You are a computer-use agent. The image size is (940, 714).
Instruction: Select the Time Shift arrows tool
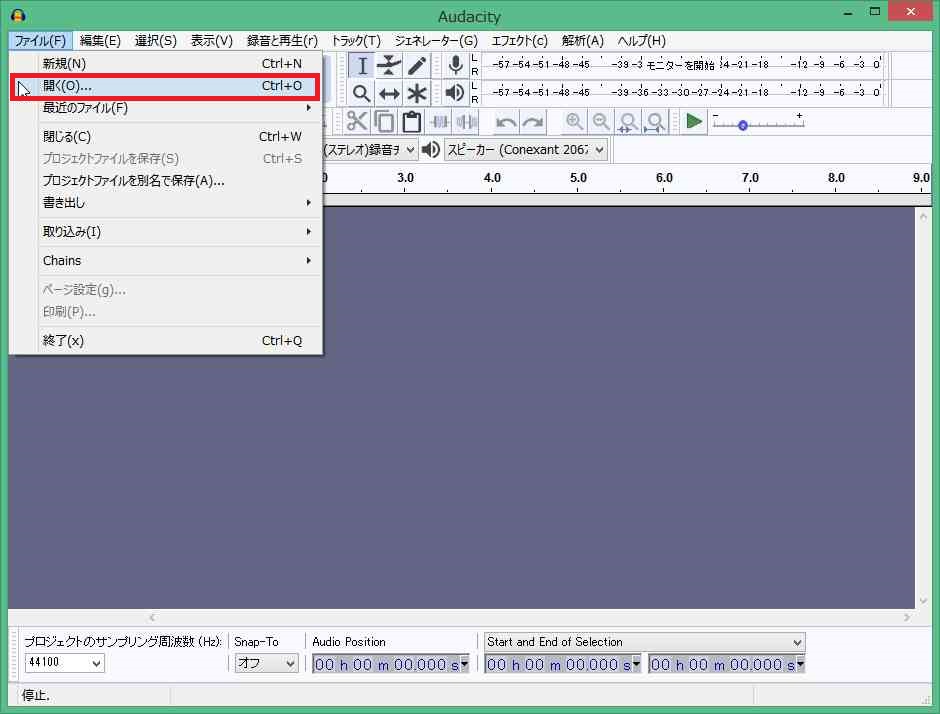[x=389, y=94]
